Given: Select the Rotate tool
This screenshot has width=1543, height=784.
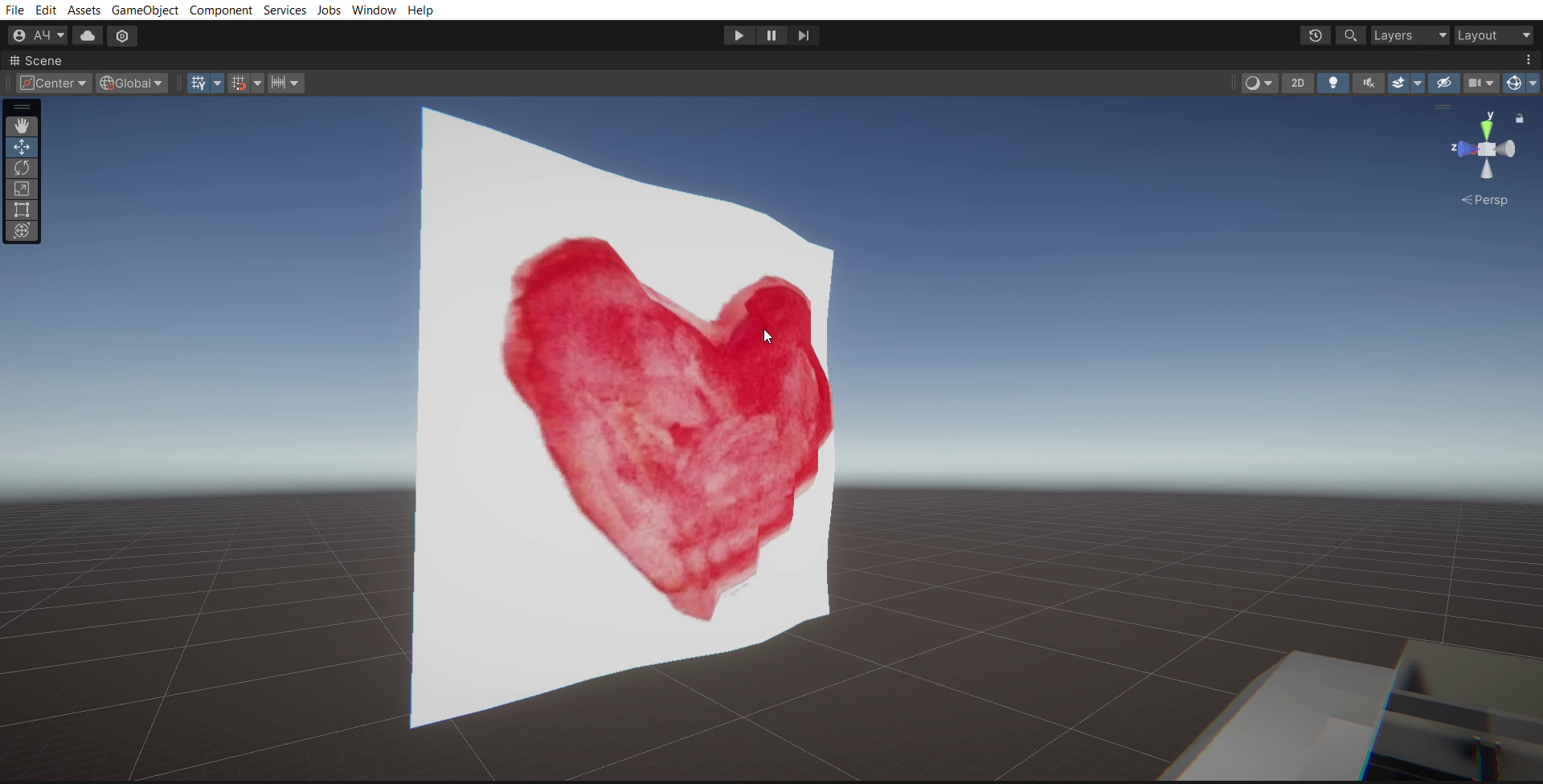Looking at the screenshot, I should coord(22,168).
